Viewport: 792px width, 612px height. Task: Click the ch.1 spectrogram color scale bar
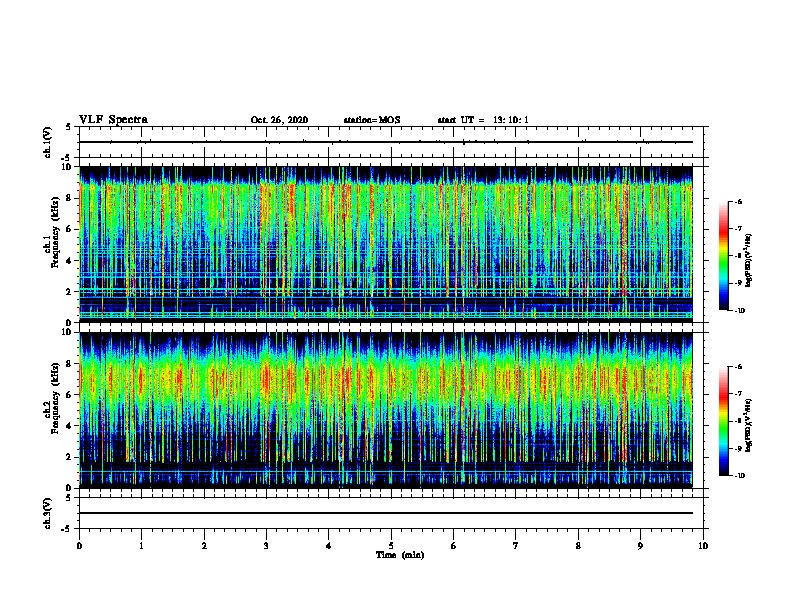point(724,256)
